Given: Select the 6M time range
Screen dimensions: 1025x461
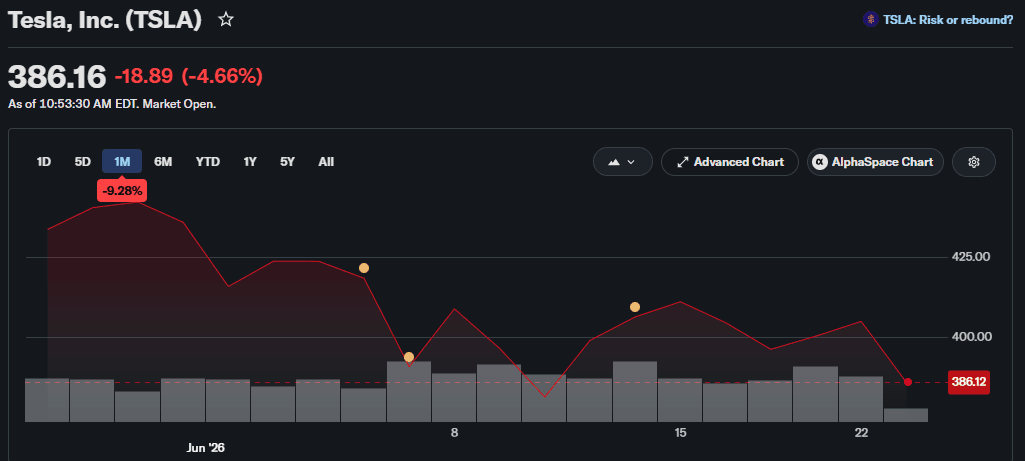Looking at the screenshot, I should 163,162.
